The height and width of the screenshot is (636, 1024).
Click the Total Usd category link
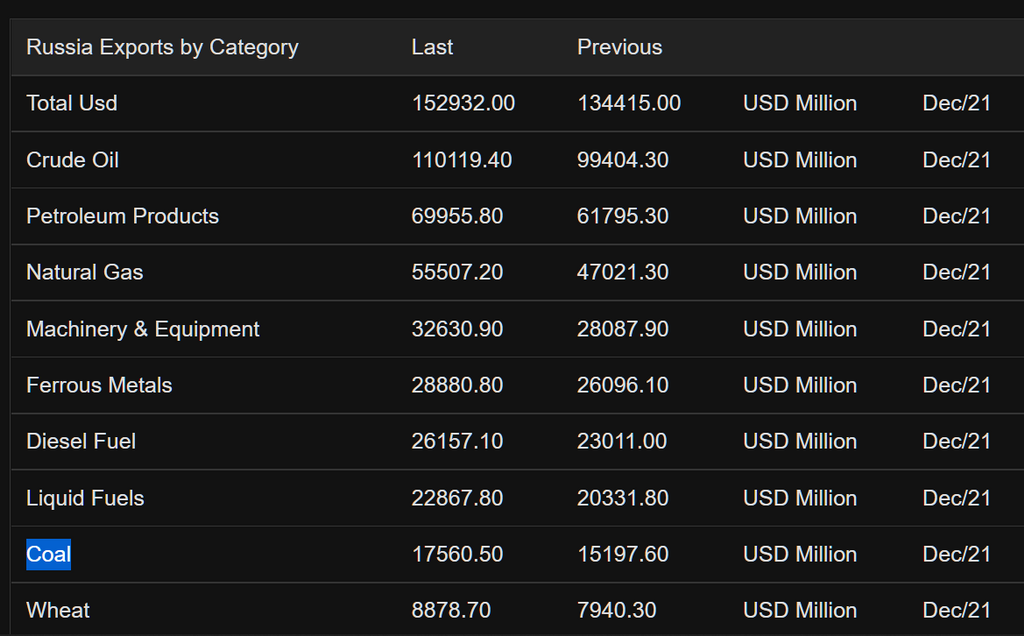tap(72, 103)
